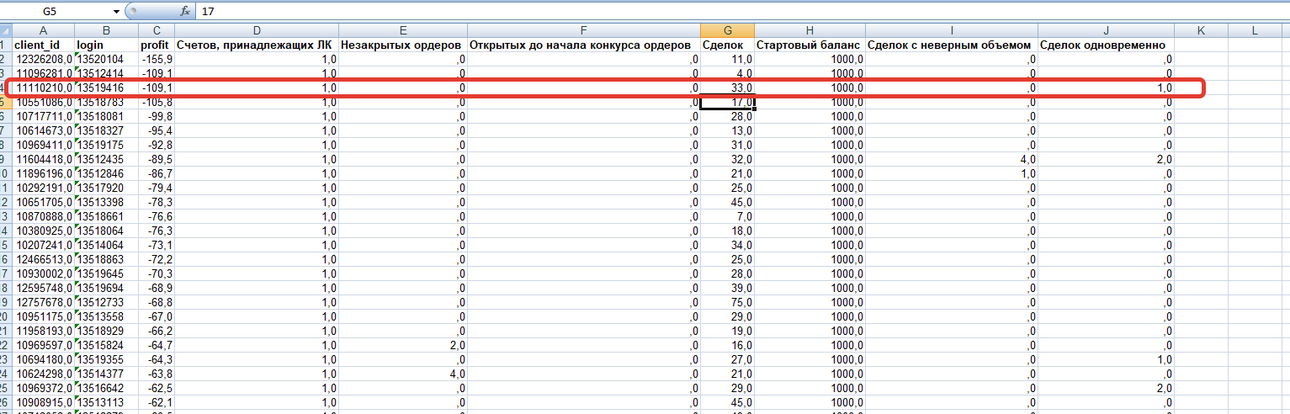Screen dimensions: 1290x414
Task: Select неверным объемом cell 4,0 for login 13512435
Action: [x=951, y=159]
